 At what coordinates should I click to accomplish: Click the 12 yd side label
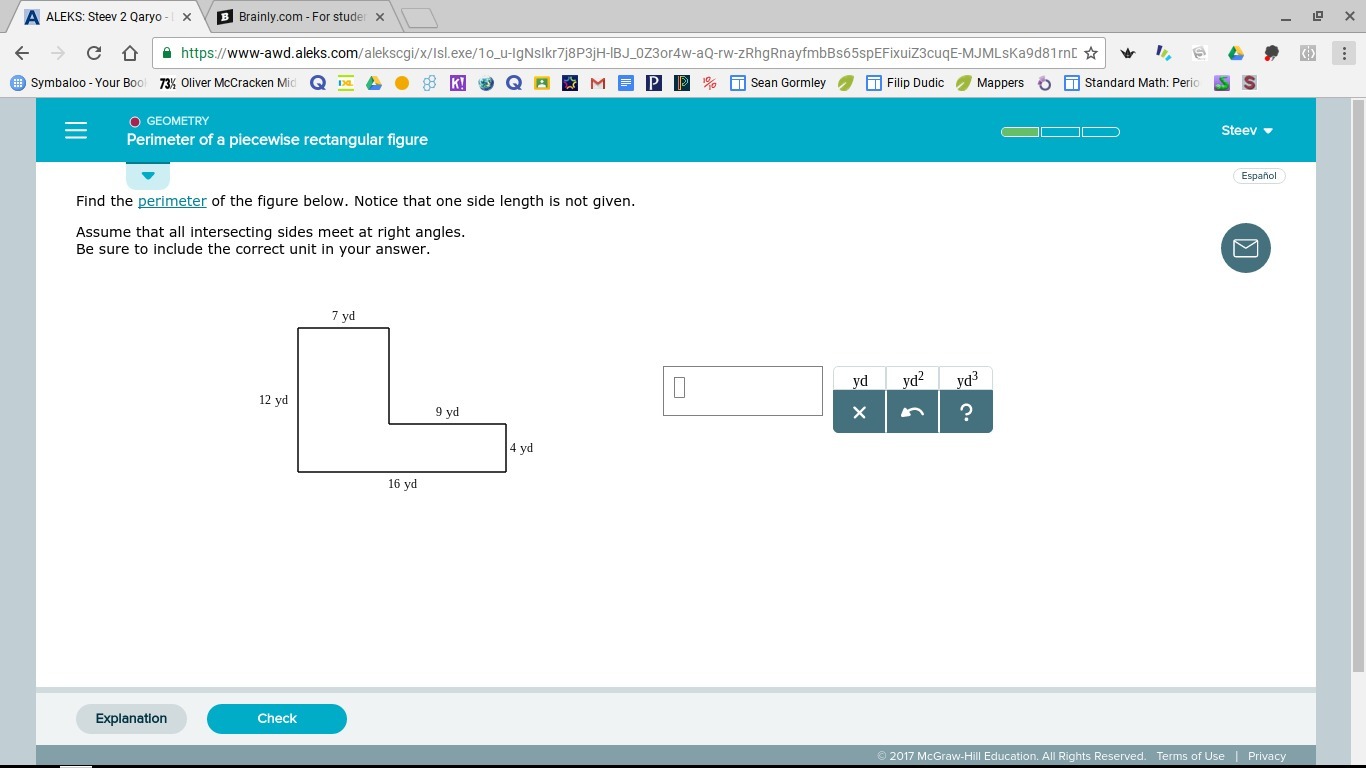click(273, 400)
